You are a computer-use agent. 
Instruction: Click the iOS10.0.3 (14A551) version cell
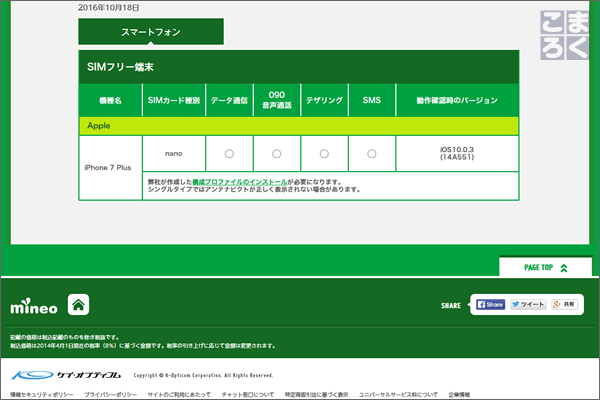click(457, 153)
